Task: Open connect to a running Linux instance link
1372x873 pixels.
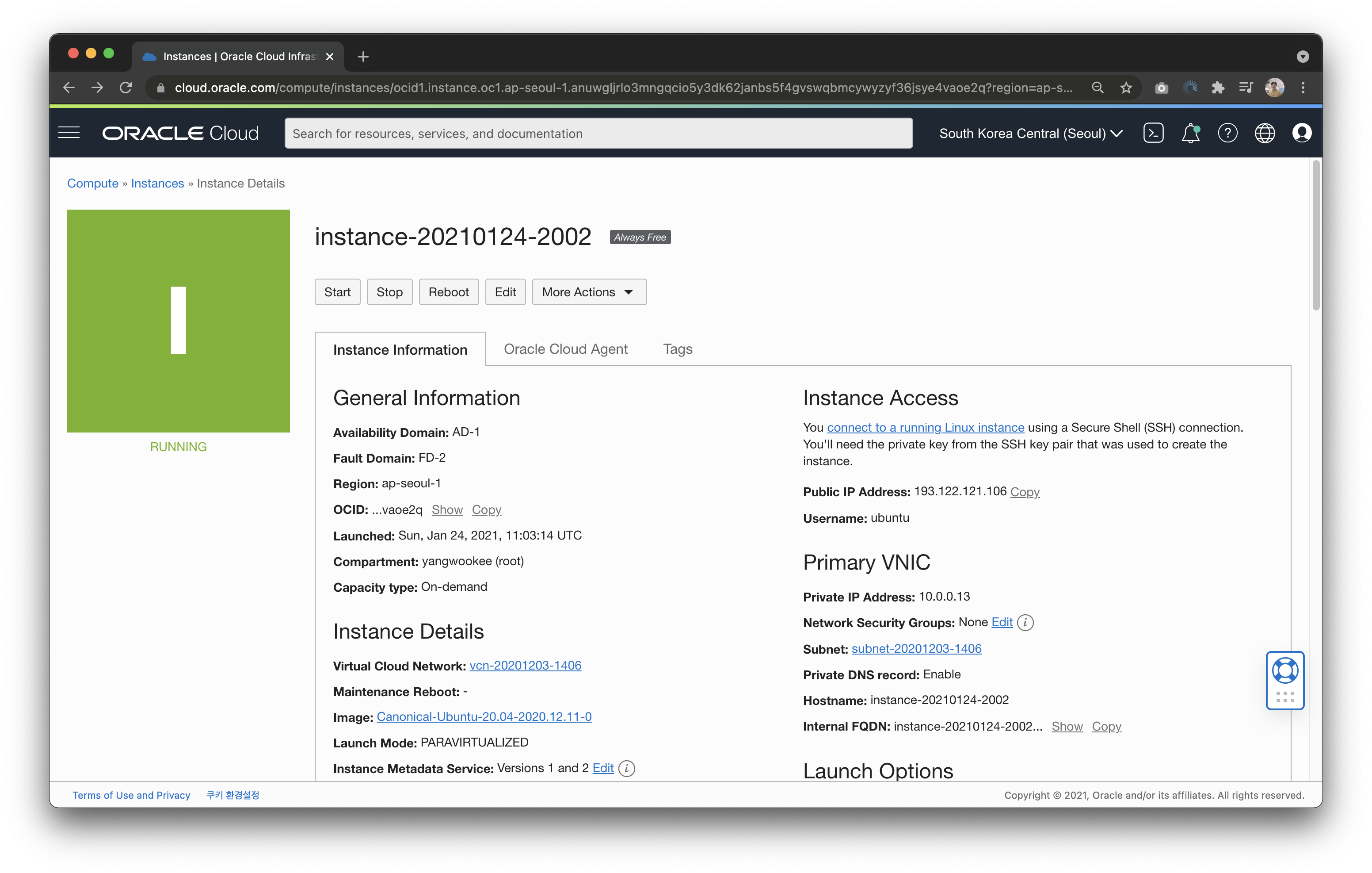Action: [x=925, y=427]
